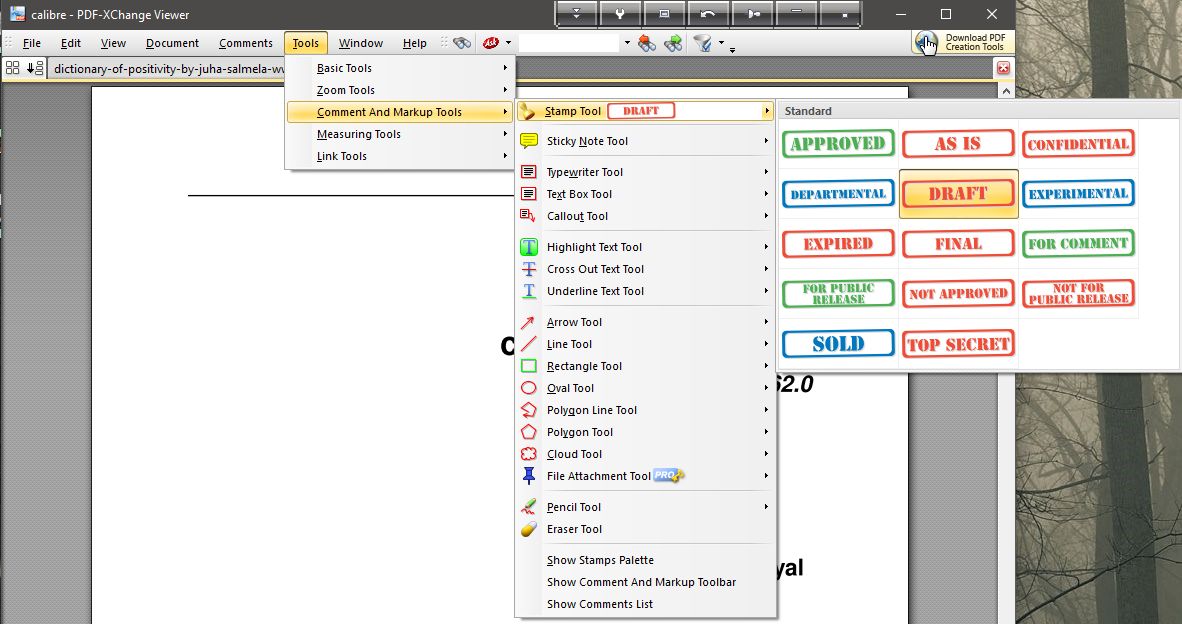Open the Link Tools submenu

pos(400,156)
